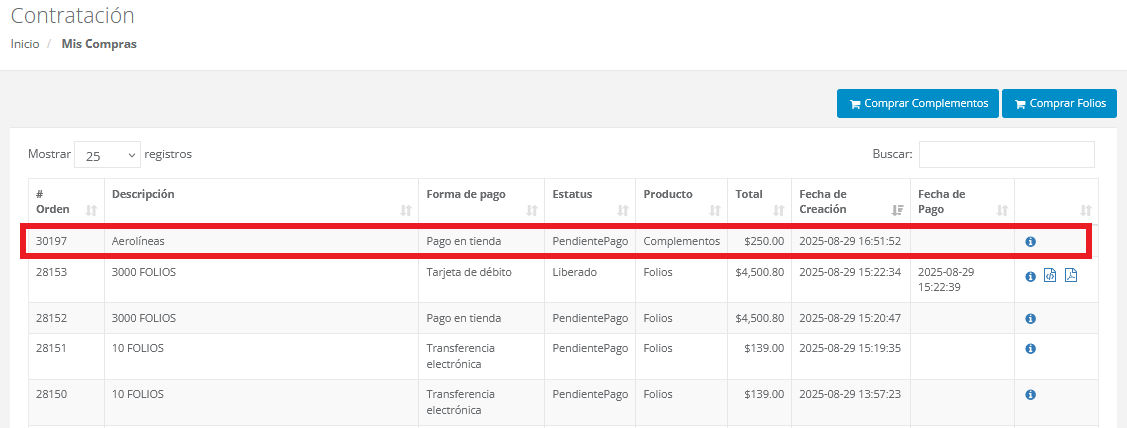Viewport: 1127px width, 428px height.
Task: Open info icon for order 28153
Action: pyautogui.click(x=1031, y=276)
